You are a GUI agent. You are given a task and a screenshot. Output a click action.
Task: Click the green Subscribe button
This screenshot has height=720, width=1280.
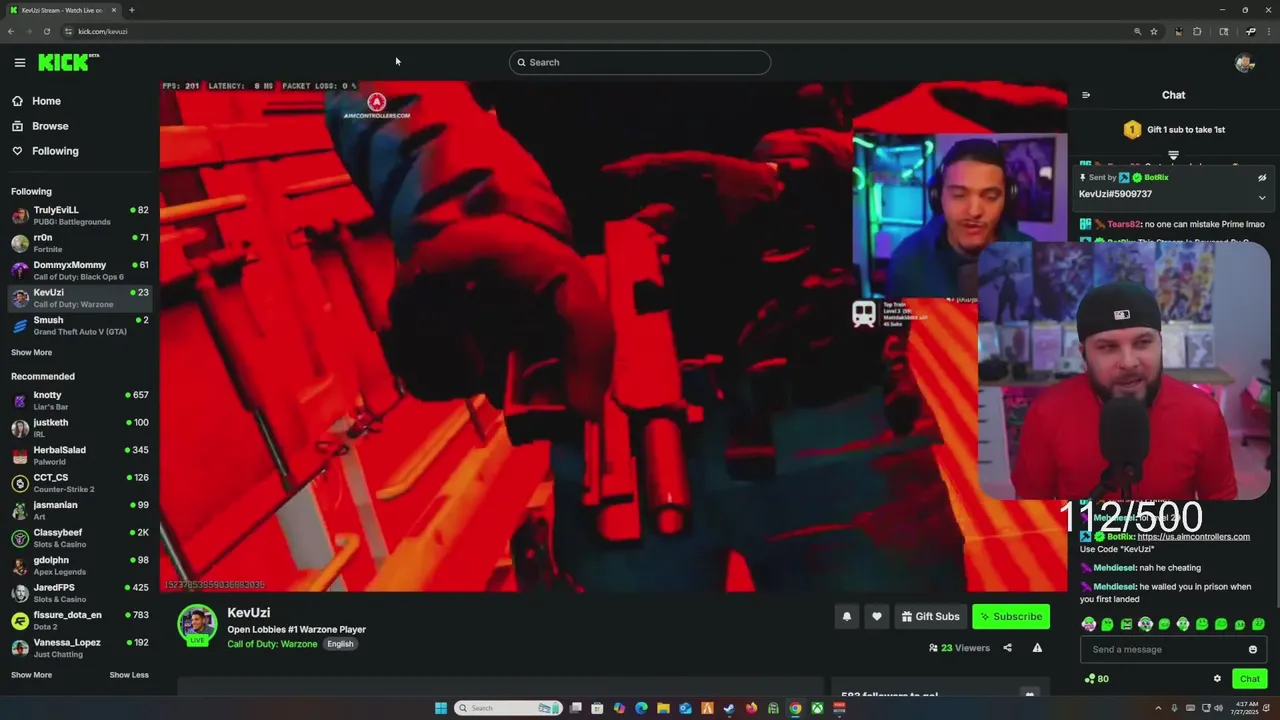1011,617
